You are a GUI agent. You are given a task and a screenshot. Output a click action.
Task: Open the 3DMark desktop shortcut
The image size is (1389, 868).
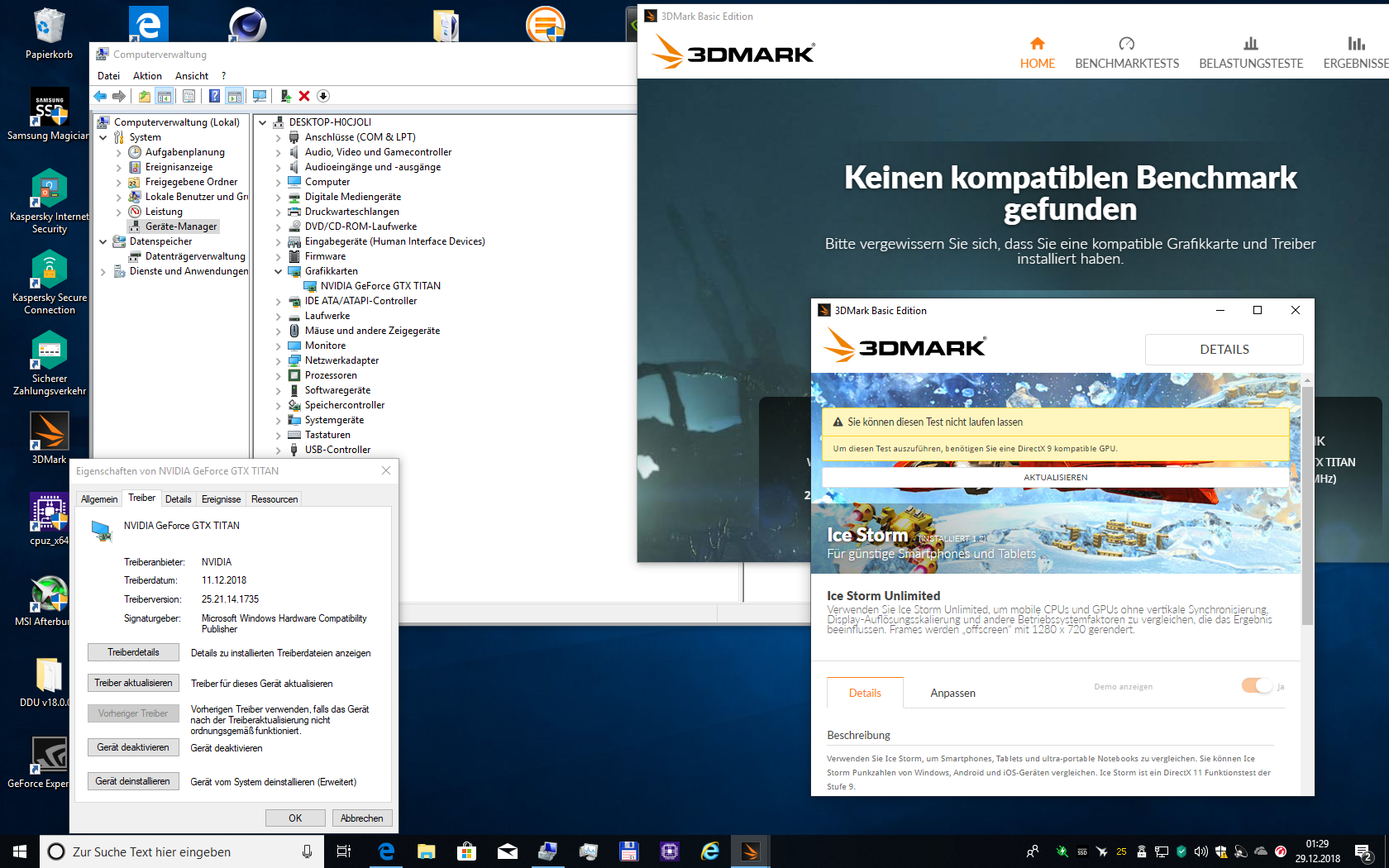(x=49, y=438)
